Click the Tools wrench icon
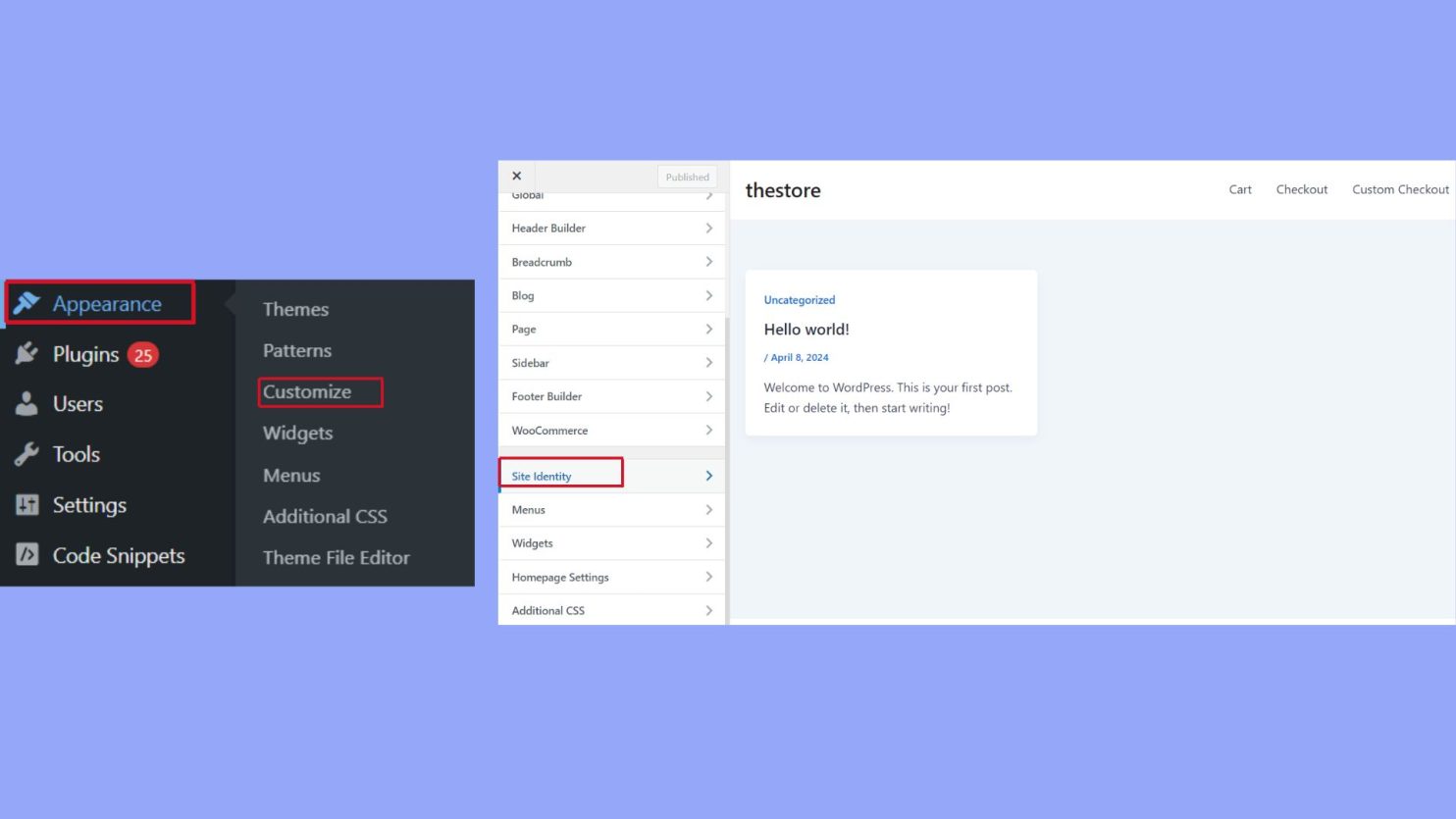The width and height of the screenshot is (1456, 819). [x=26, y=453]
